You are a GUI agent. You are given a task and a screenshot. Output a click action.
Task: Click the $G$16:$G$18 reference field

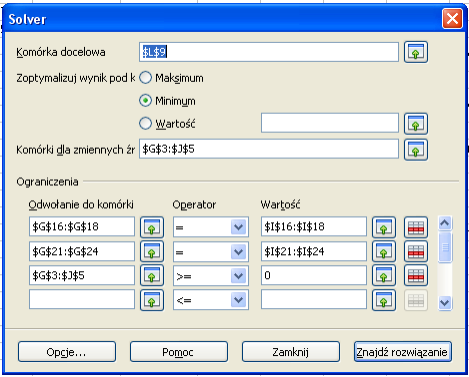pos(82,227)
